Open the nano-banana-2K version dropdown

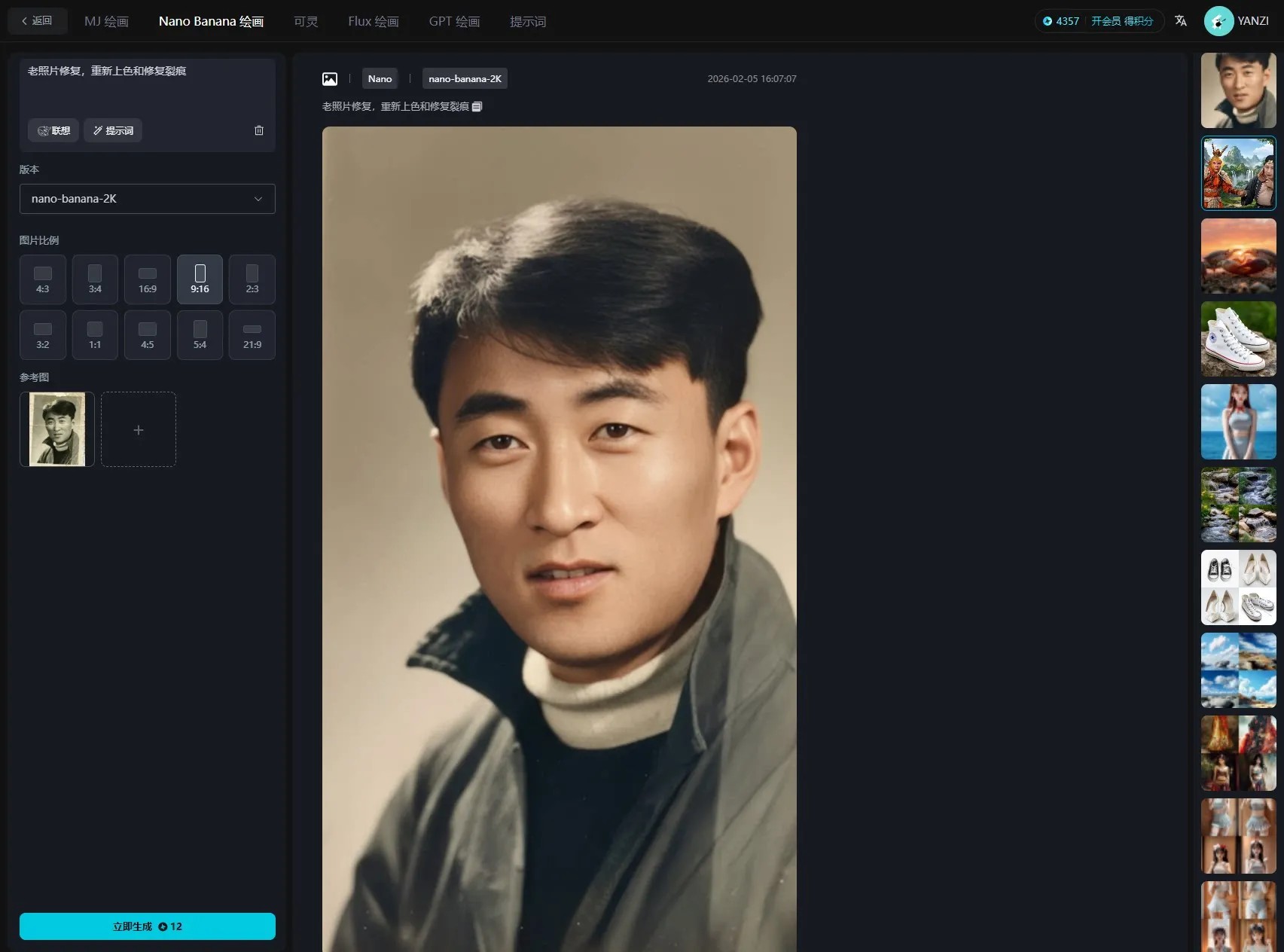click(147, 199)
